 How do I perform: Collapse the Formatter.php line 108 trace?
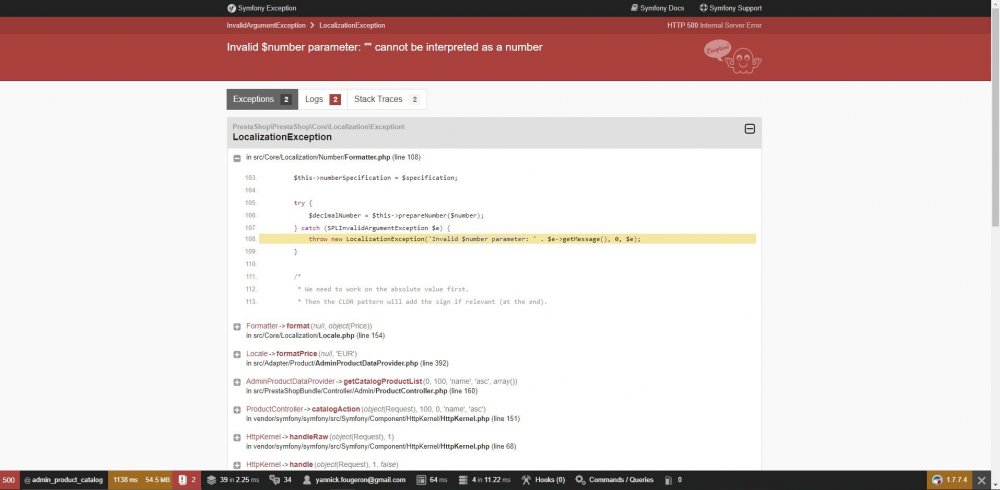point(237,158)
